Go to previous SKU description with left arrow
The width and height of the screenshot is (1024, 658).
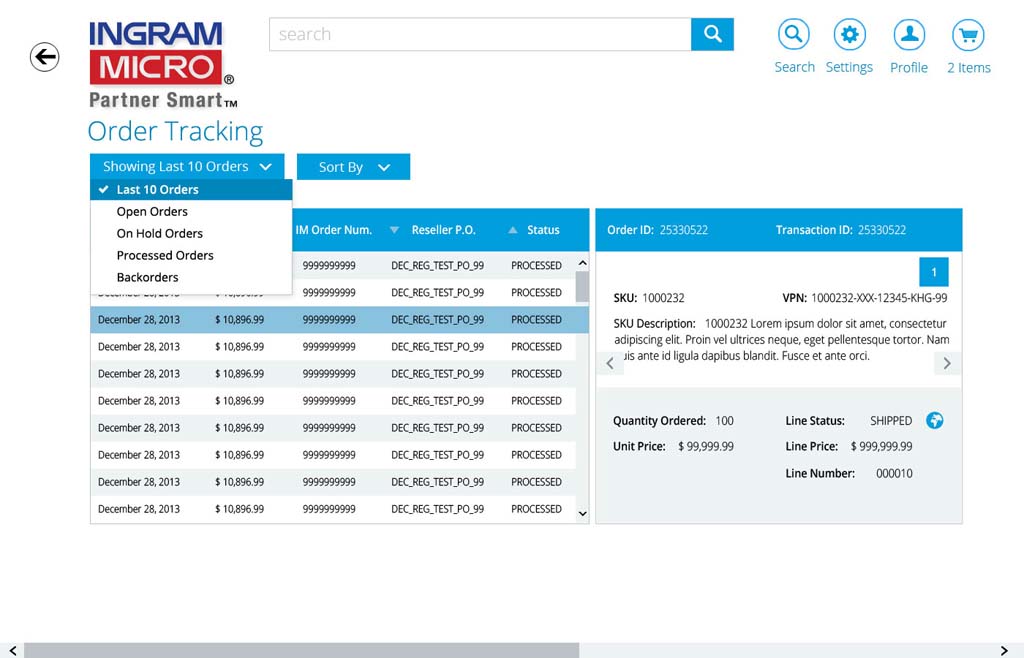pyautogui.click(x=610, y=364)
